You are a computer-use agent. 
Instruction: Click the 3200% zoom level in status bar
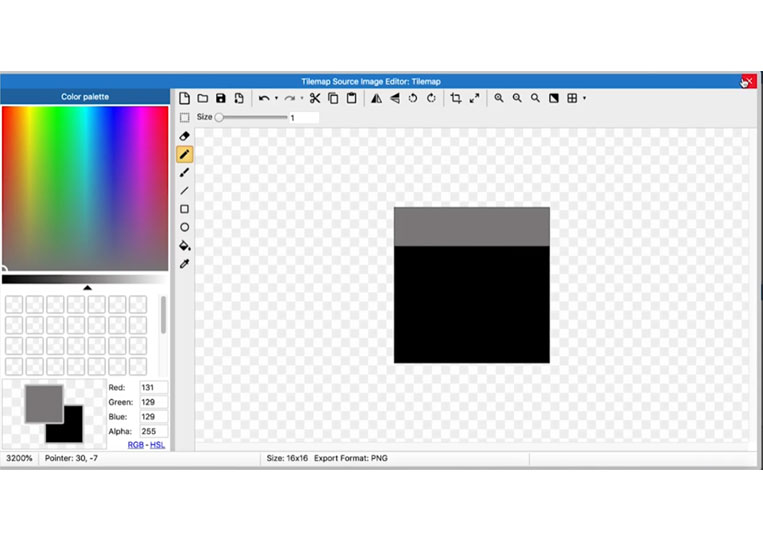click(19, 458)
